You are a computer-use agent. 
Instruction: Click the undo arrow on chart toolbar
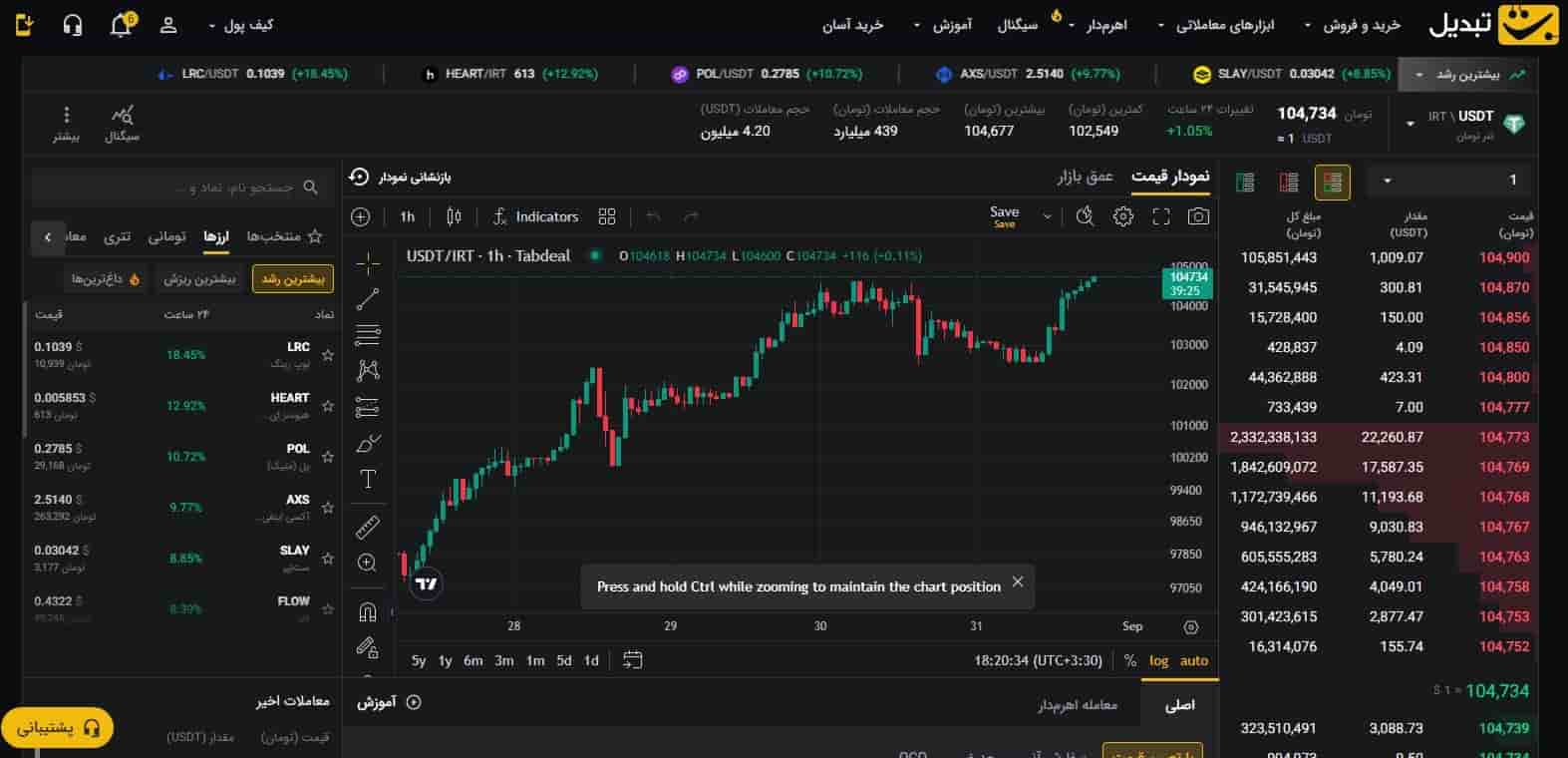tap(654, 216)
